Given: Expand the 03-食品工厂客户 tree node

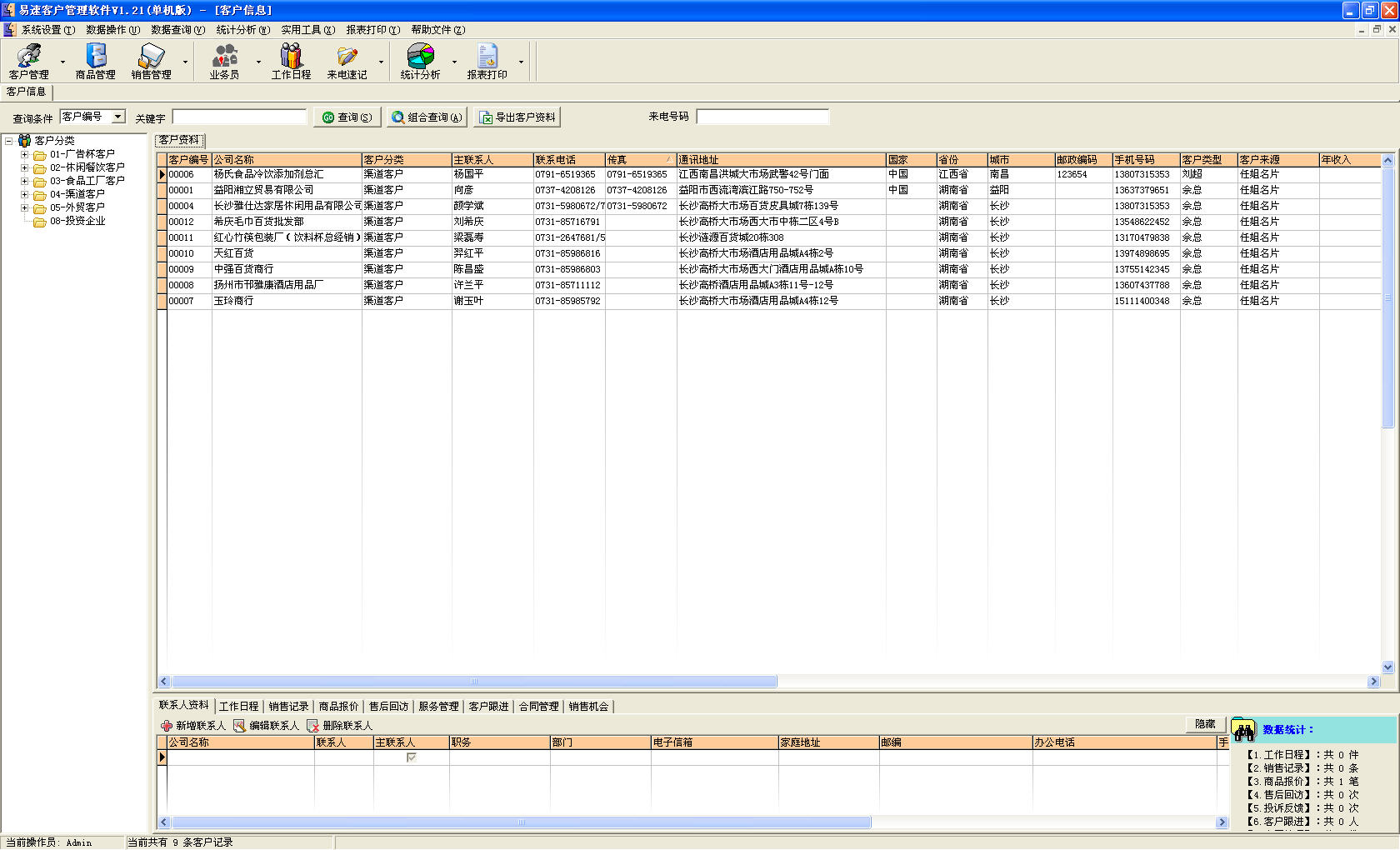Looking at the screenshot, I should [x=24, y=181].
